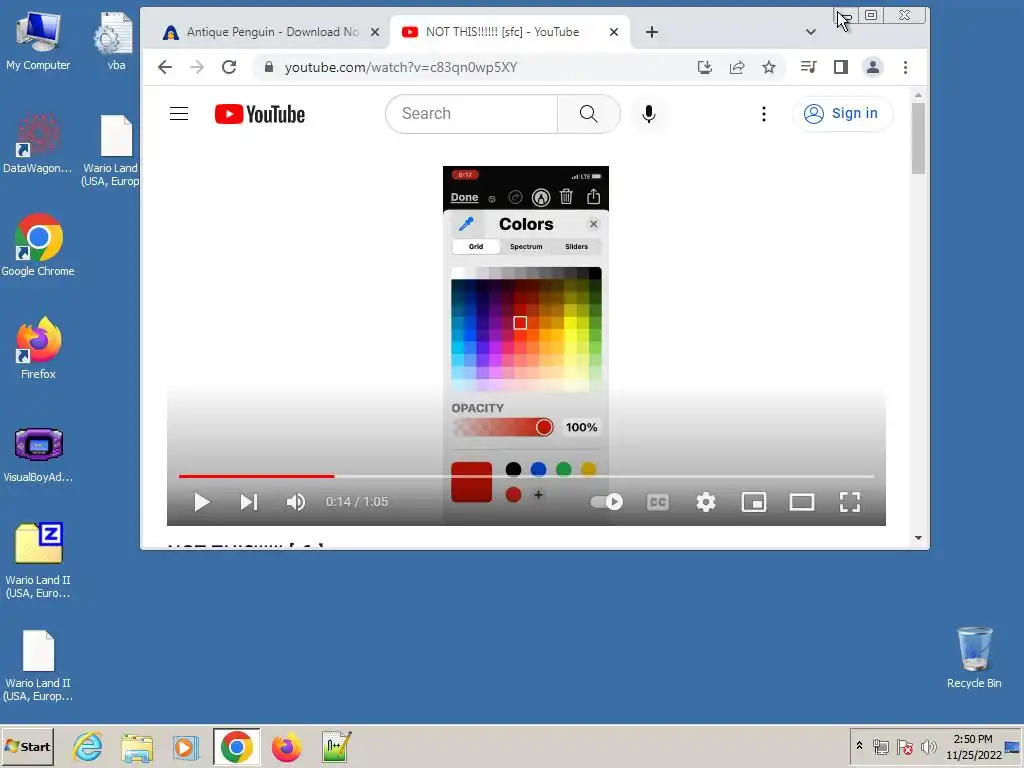Select Google Chrome desktop shortcut

(x=38, y=246)
